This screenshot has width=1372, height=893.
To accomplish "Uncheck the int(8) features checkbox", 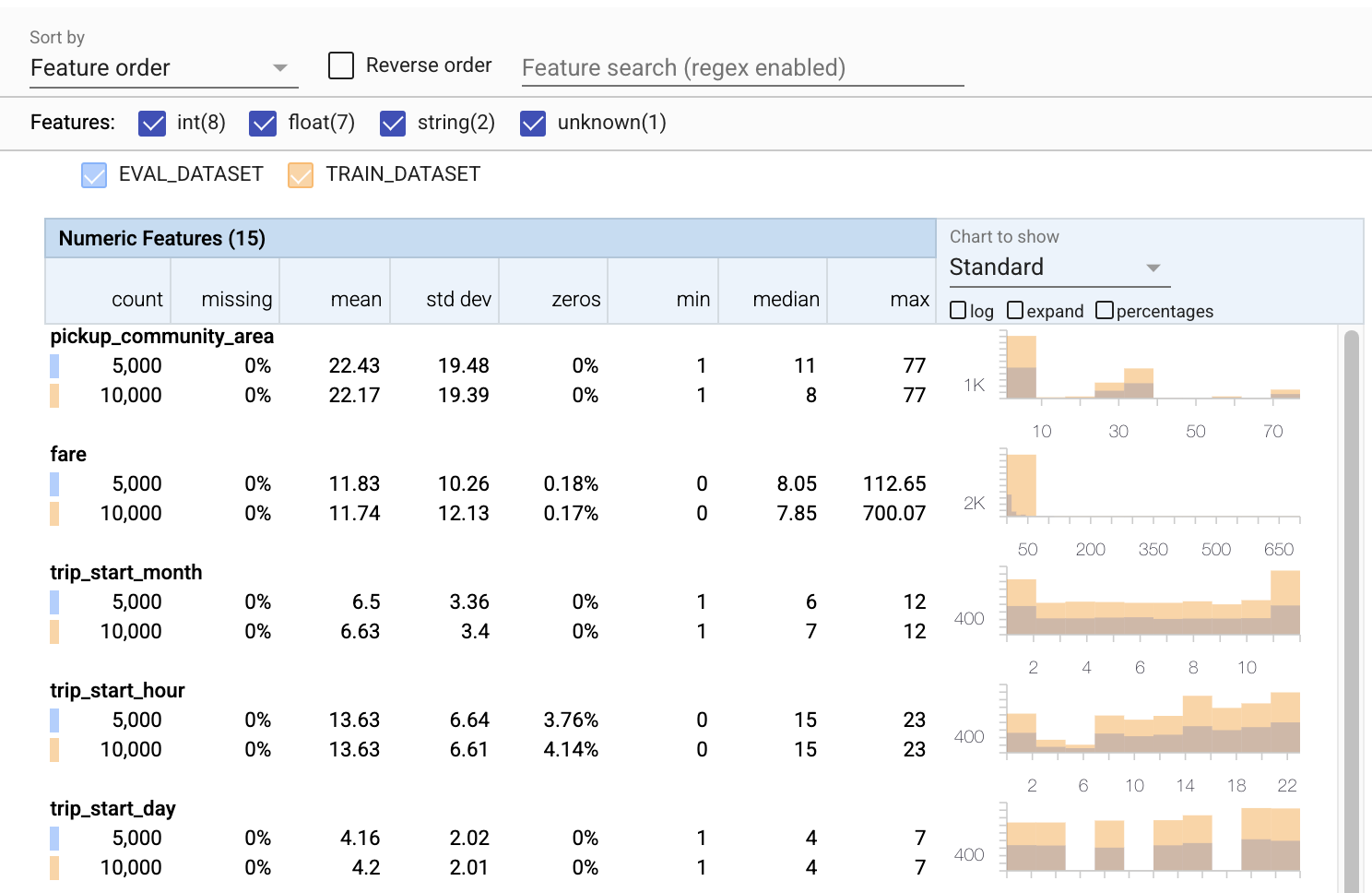I will coord(152,123).
